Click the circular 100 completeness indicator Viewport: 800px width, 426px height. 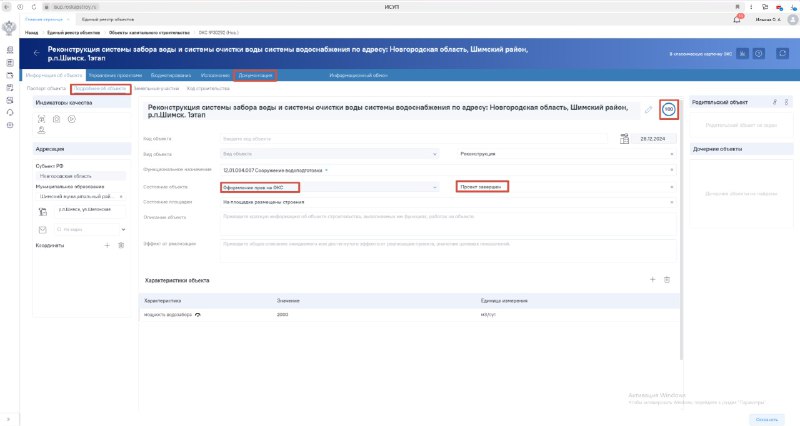(668, 109)
